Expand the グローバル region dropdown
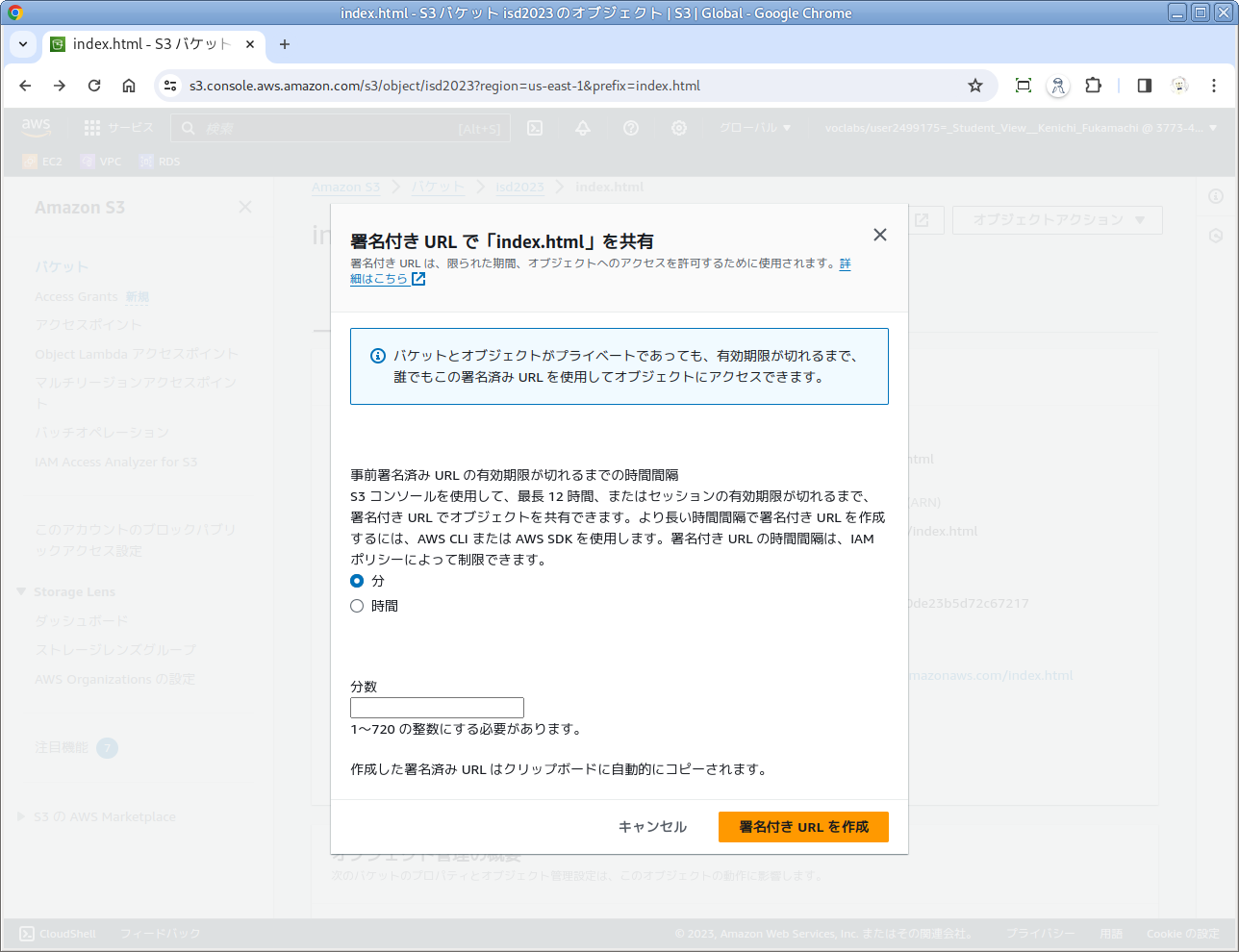Image resolution: width=1239 pixels, height=952 pixels. tap(755, 128)
